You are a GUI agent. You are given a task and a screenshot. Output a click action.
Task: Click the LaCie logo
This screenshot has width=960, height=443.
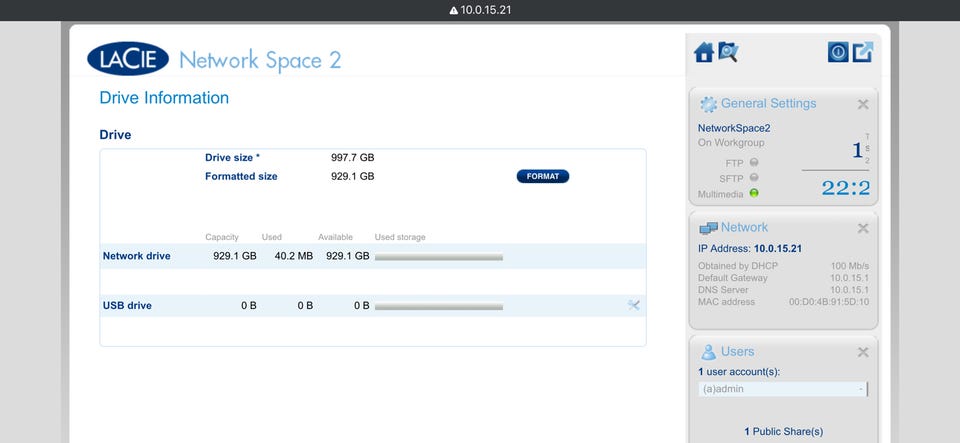tap(128, 59)
